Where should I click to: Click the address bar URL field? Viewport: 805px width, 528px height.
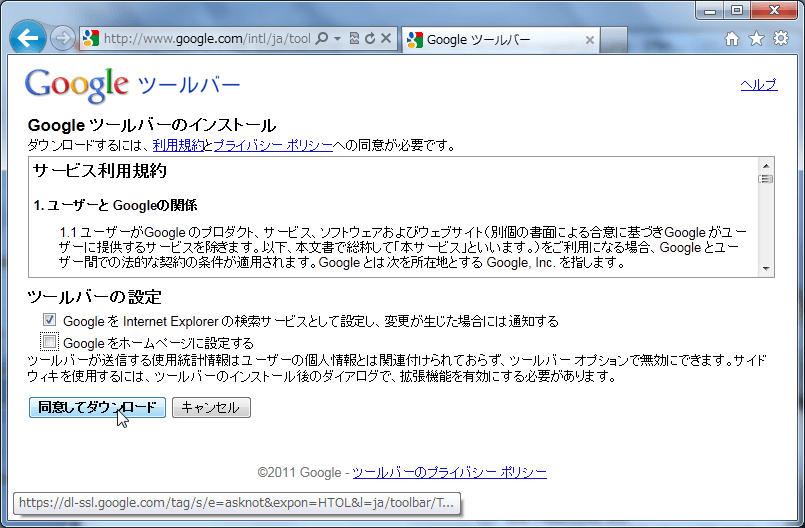click(x=207, y=39)
